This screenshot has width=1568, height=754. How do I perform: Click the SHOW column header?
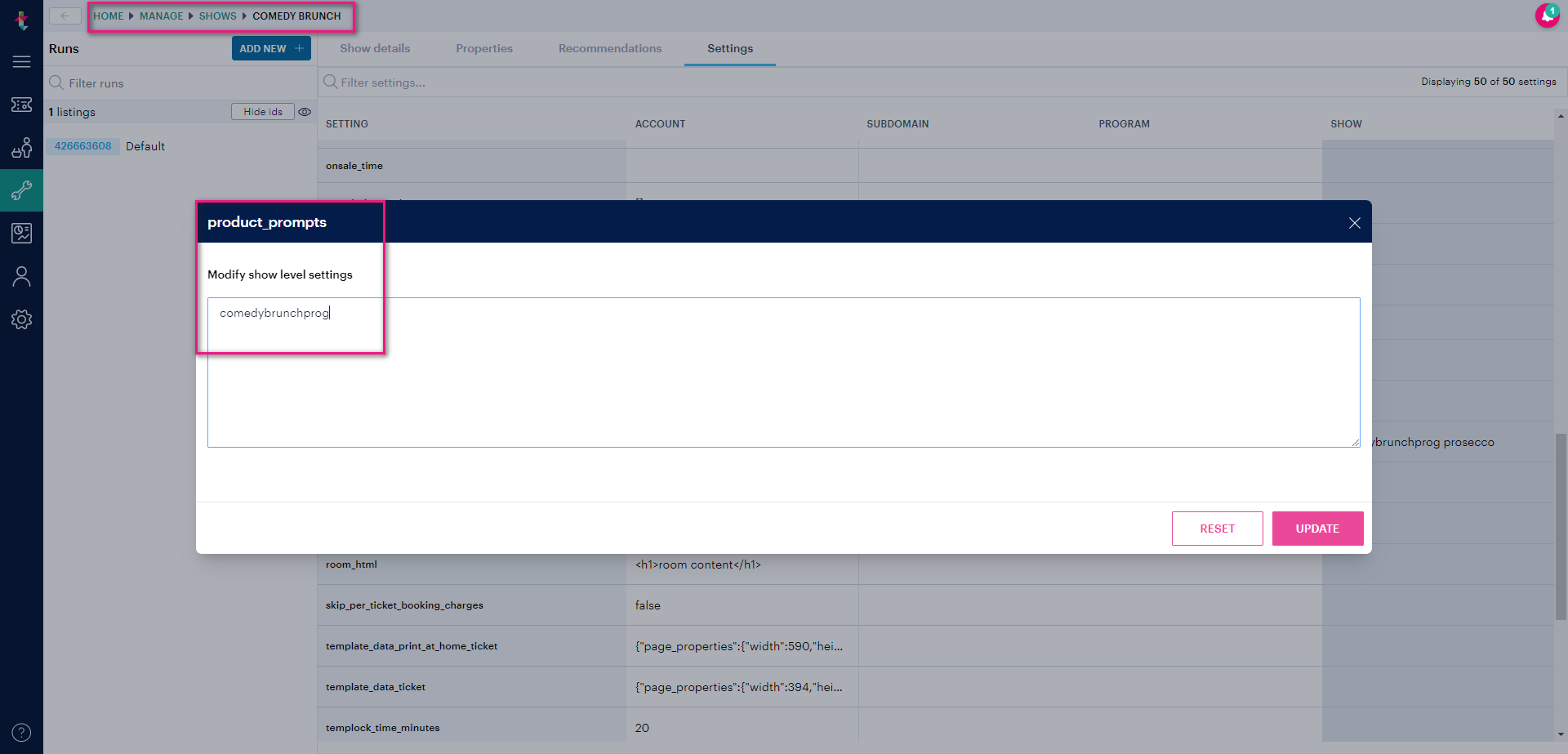tap(1346, 124)
